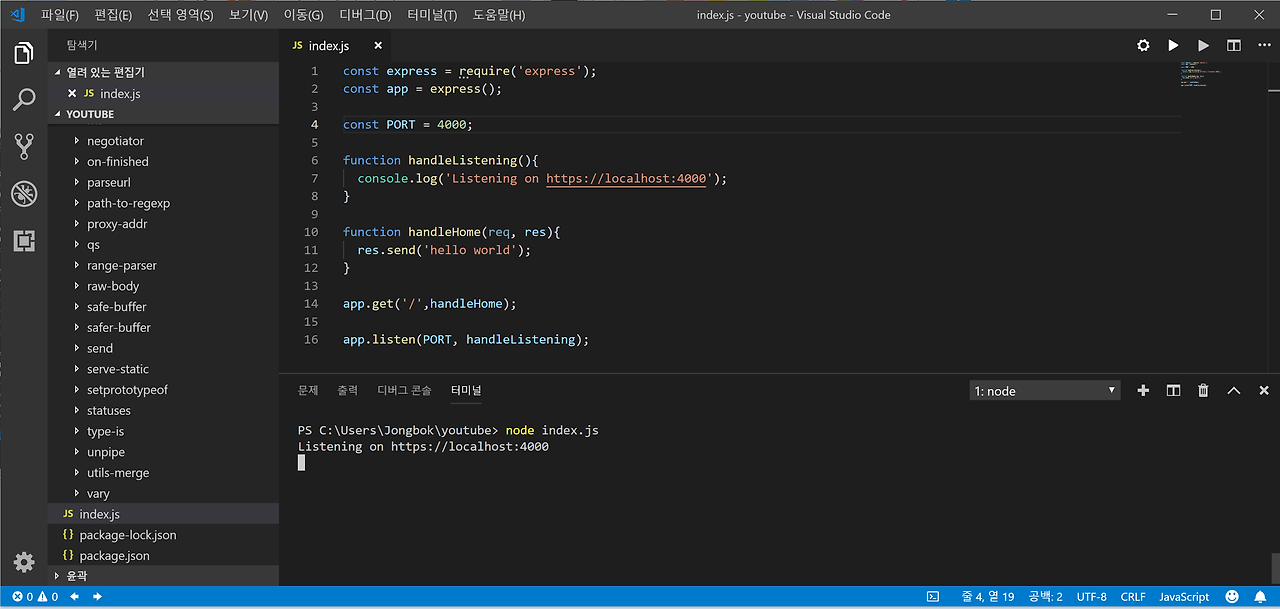Open the Extensions view icon
1280x609 pixels.
coord(24,241)
